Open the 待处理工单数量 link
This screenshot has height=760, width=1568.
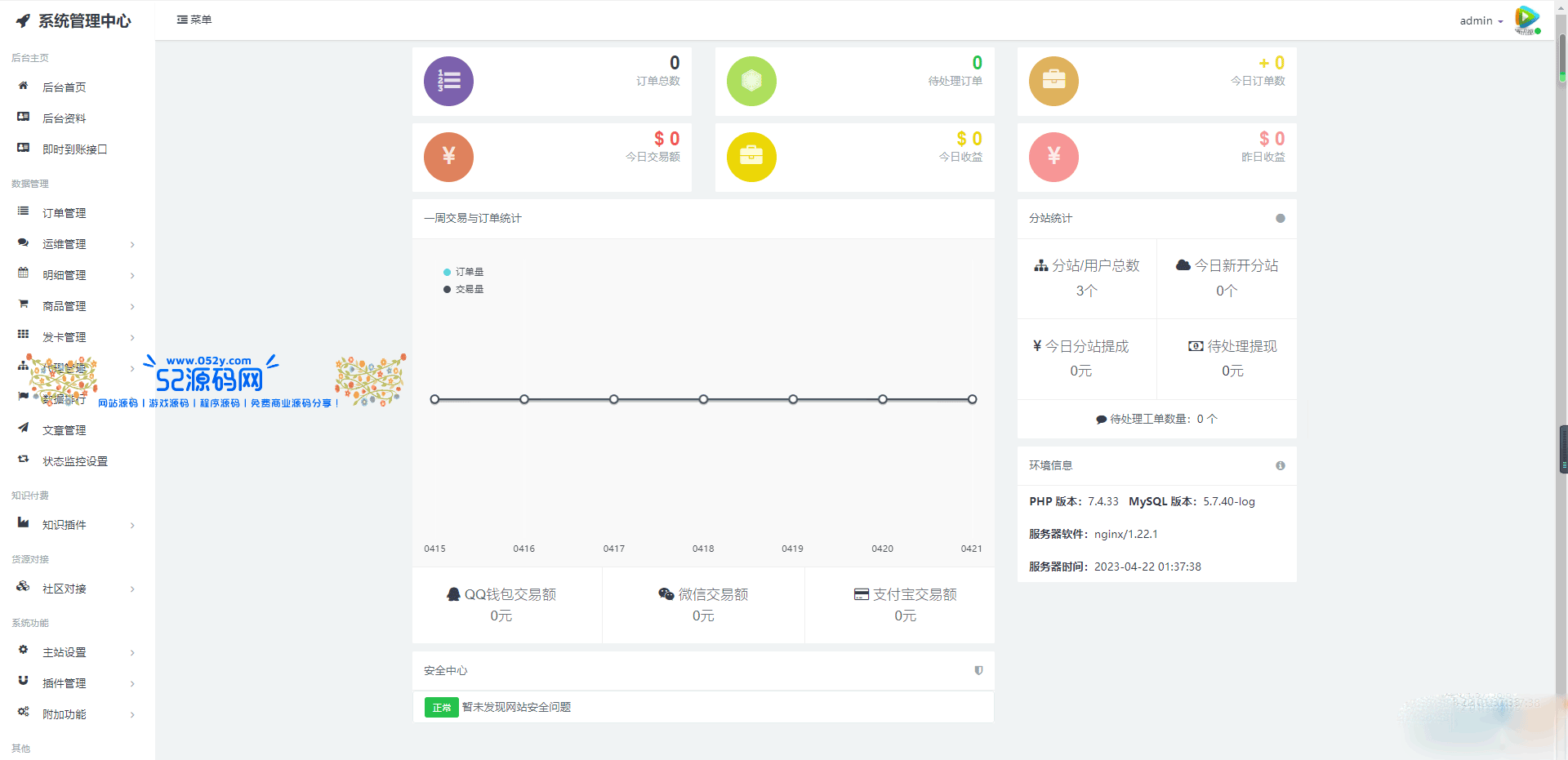tap(1156, 419)
